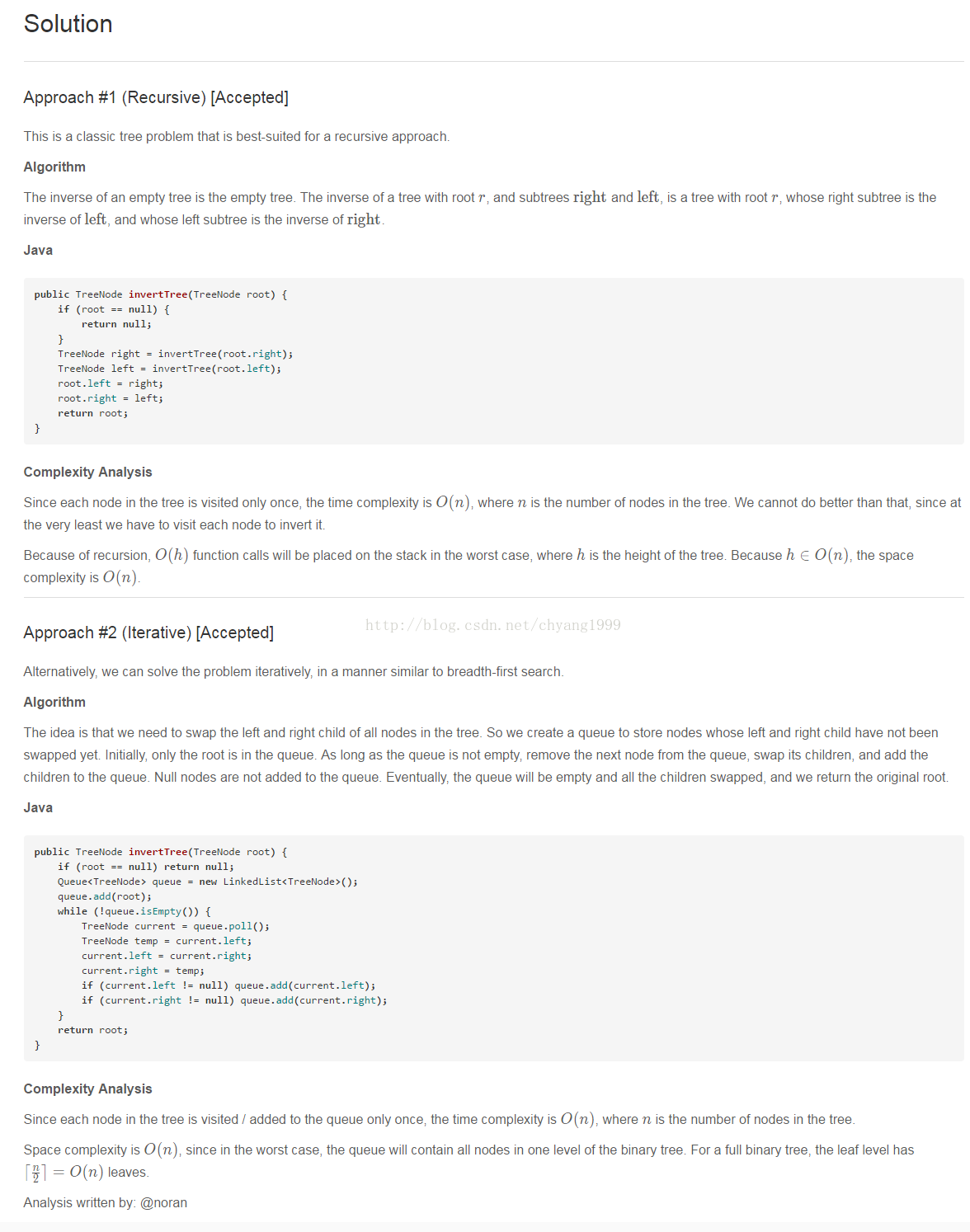Click the "Analysis written by:" text

[x=79, y=1202]
